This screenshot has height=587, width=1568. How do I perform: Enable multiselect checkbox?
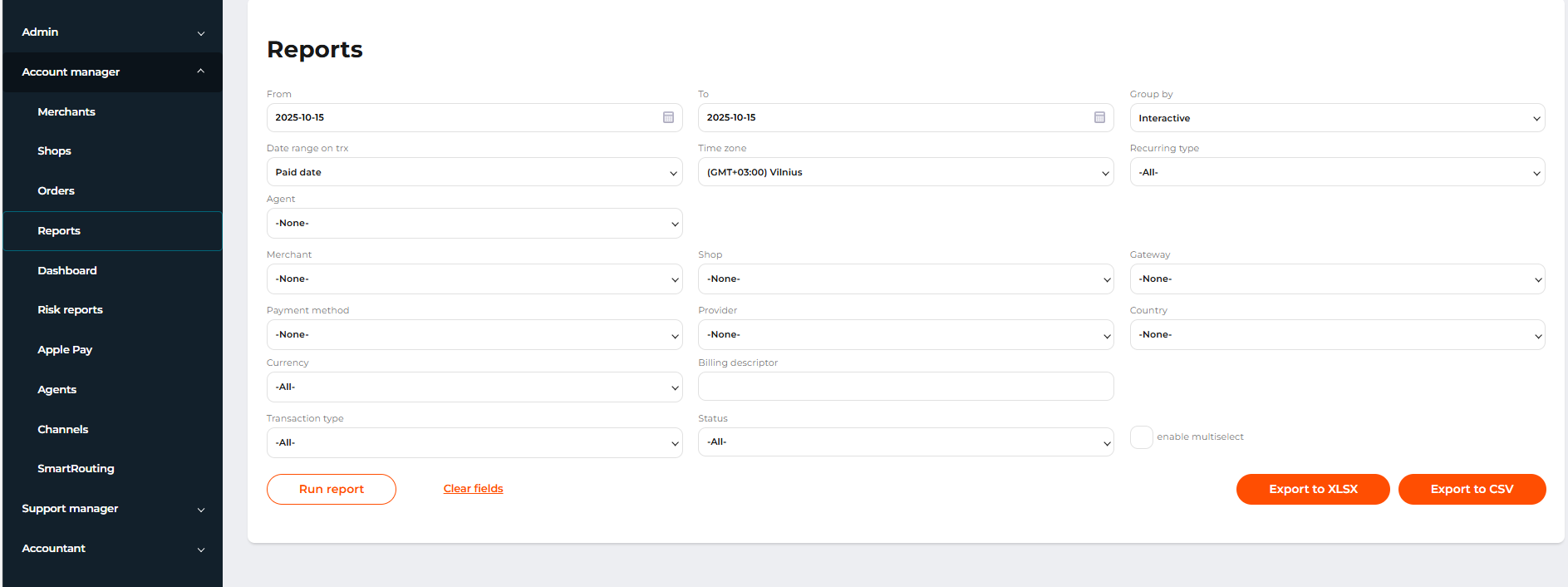pyautogui.click(x=1142, y=437)
